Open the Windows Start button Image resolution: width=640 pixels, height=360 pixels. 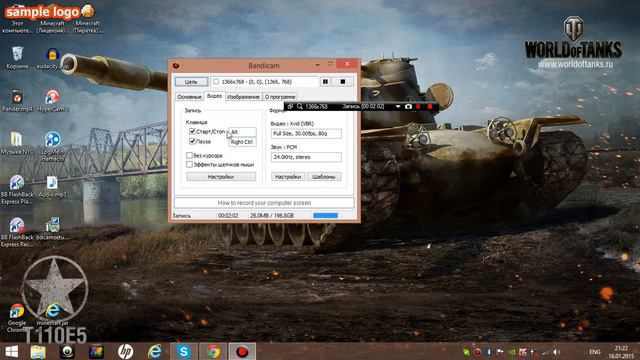click(x=11, y=351)
